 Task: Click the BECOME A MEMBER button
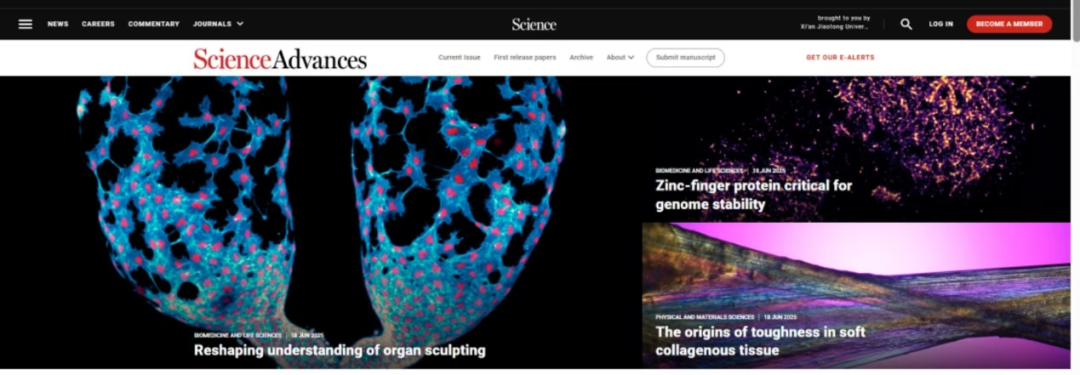1009,24
